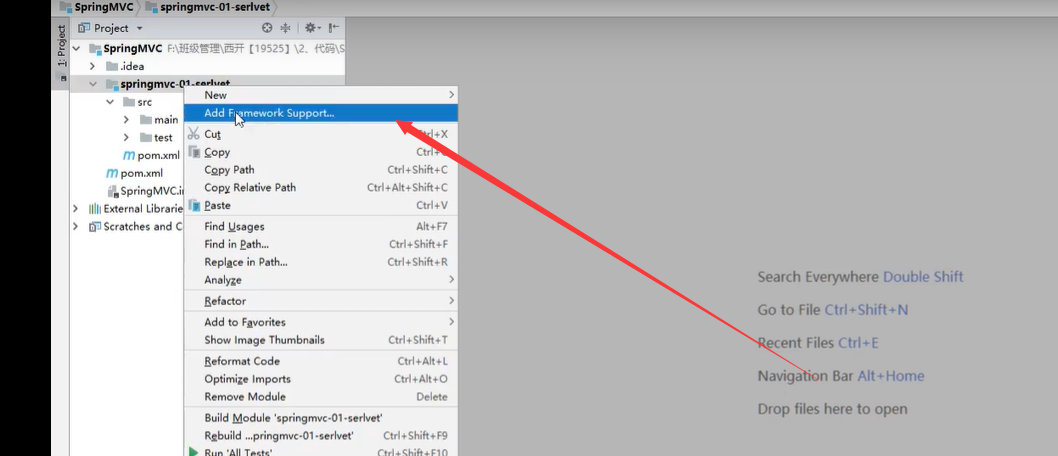Open the New submenu

321,95
